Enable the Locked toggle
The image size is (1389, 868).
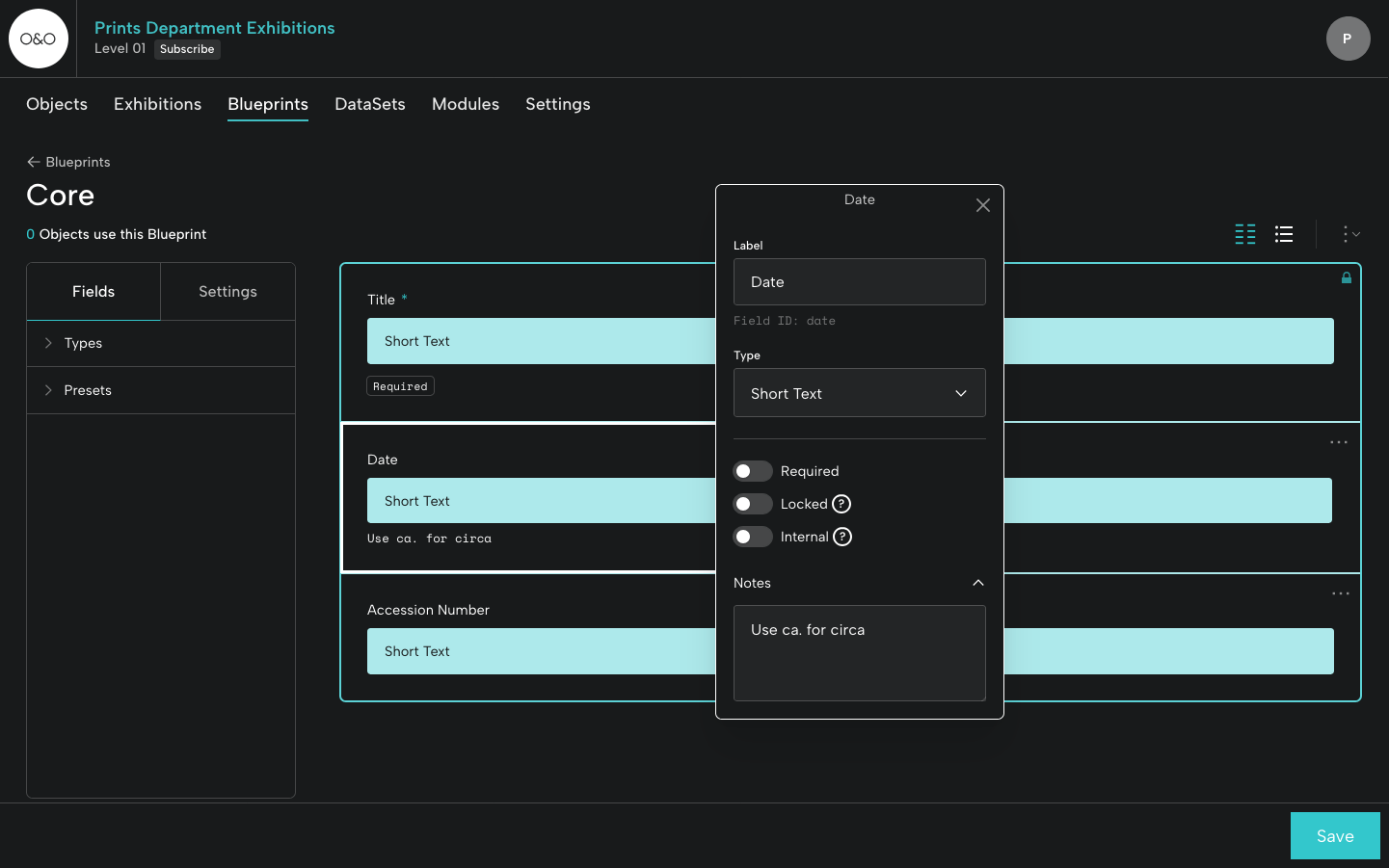click(x=753, y=504)
